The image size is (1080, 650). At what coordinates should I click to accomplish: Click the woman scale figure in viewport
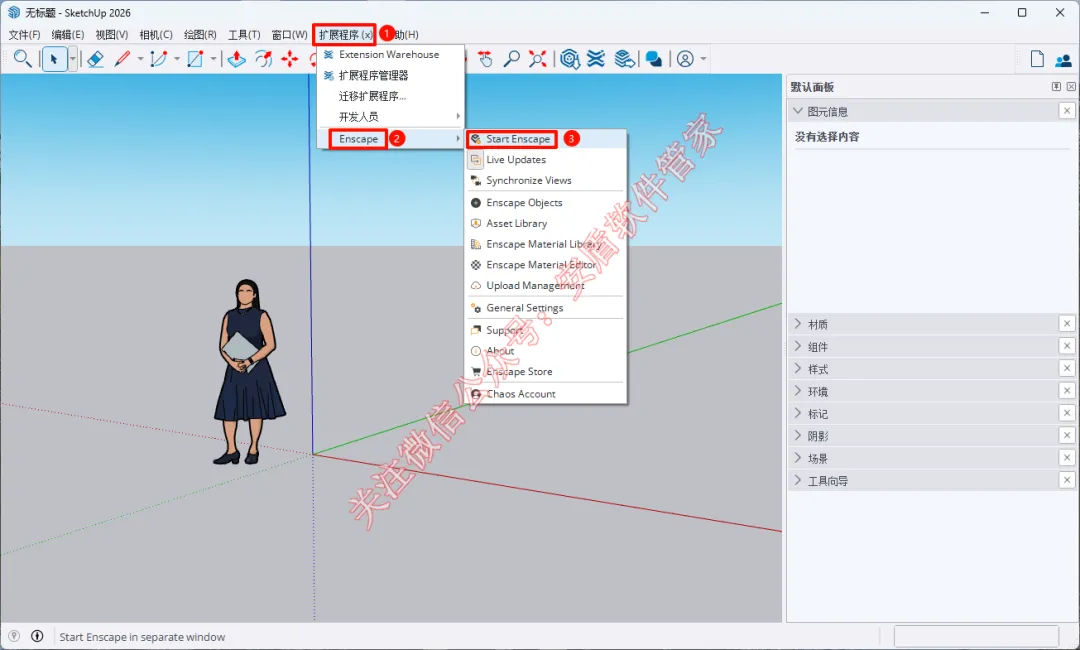[x=248, y=372]
